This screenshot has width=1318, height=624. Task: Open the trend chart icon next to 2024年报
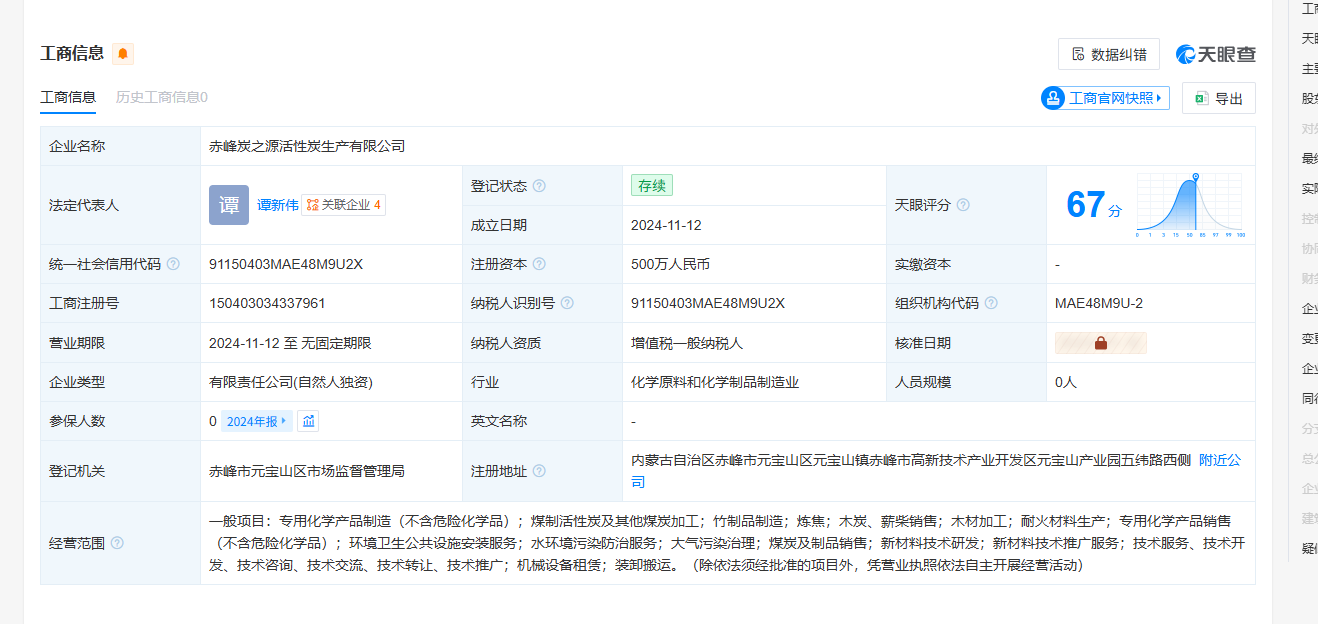309,421
